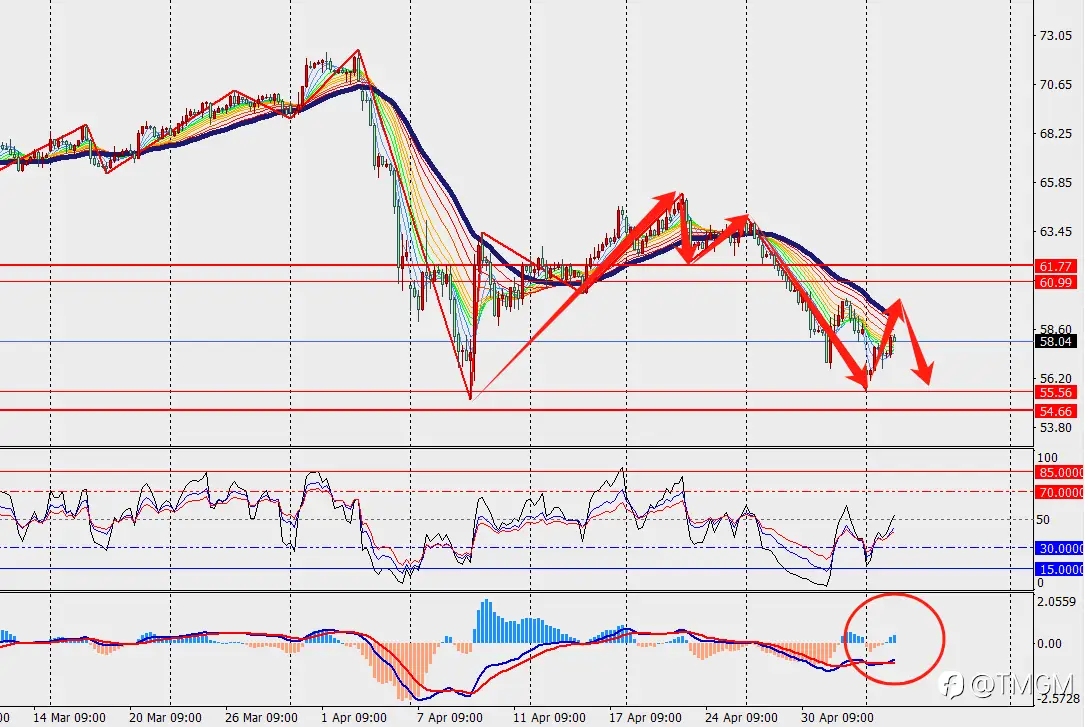Select the blue 30.0000 level label
Image resolution: width=1085 pixels, height=727 pixels.
[1059, 548]
